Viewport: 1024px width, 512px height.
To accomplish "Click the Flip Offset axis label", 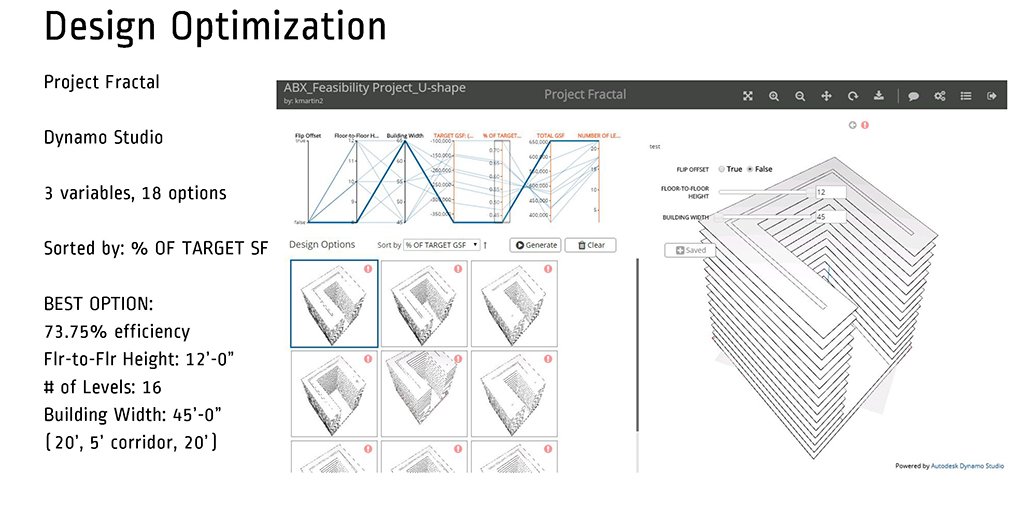I will [x=308, y=136].
